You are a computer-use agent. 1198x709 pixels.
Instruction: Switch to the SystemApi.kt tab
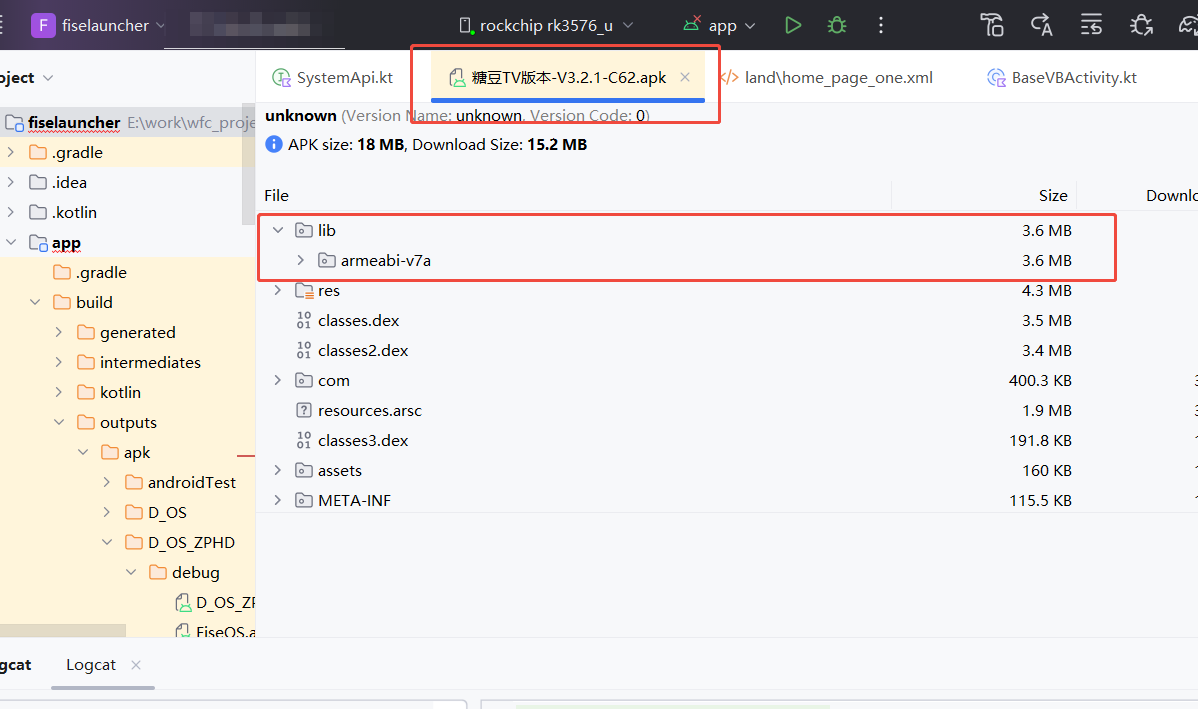coord(333,77)
